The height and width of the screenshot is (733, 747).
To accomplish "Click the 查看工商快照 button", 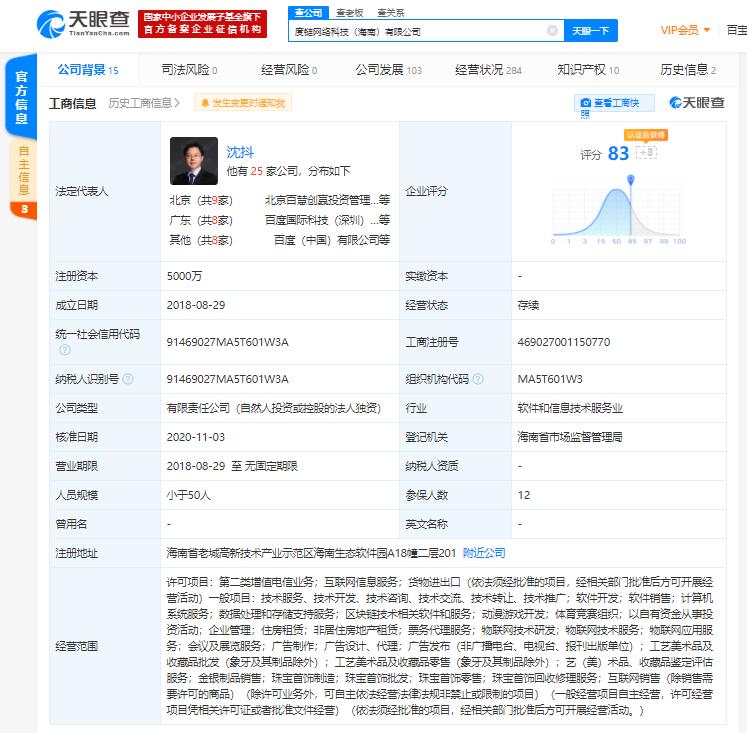I will tap(614, 103).
